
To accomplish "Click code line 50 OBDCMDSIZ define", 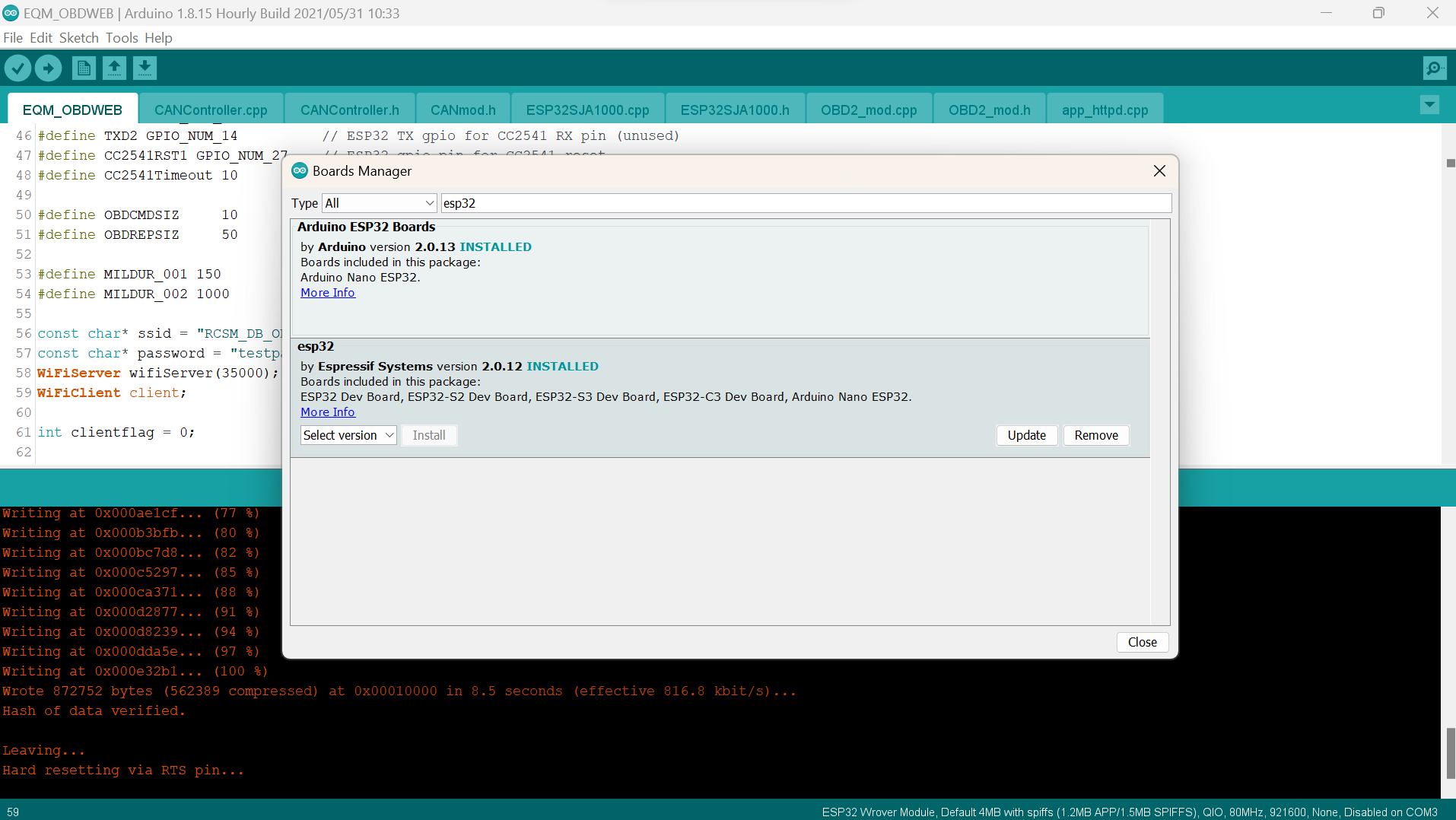I will pyautogui.click(x=137, y=215).
